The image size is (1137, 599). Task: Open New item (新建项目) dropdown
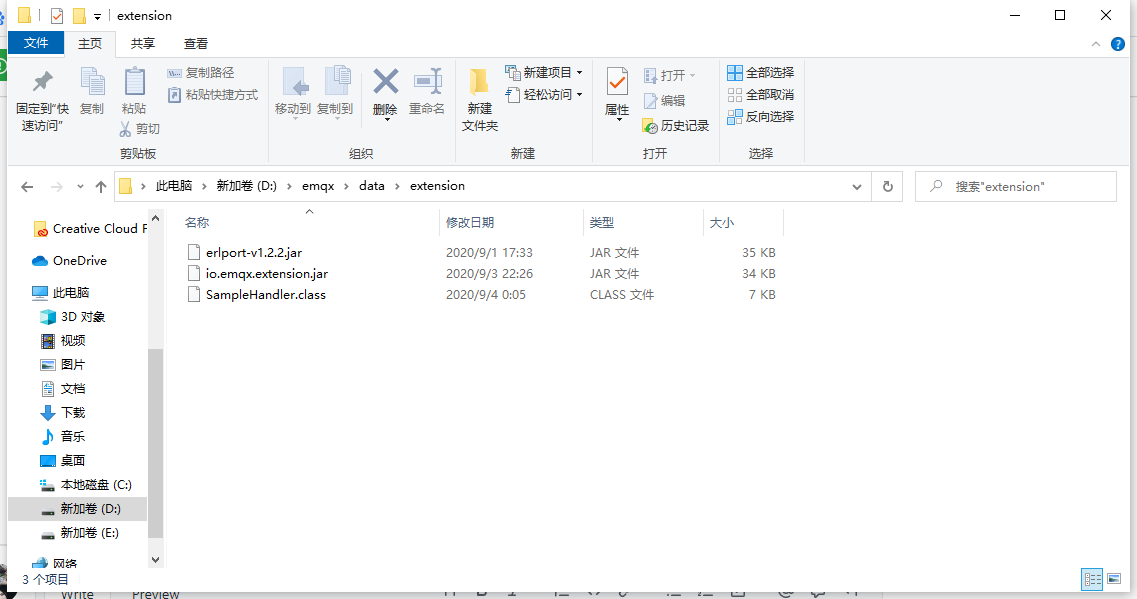[544, 73]
